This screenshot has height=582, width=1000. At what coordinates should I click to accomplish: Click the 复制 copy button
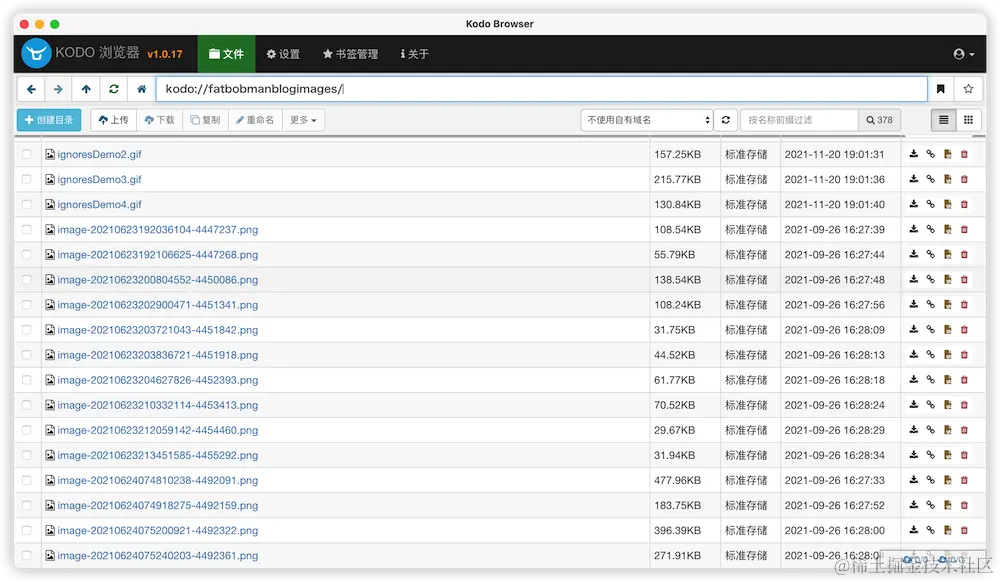205,120
